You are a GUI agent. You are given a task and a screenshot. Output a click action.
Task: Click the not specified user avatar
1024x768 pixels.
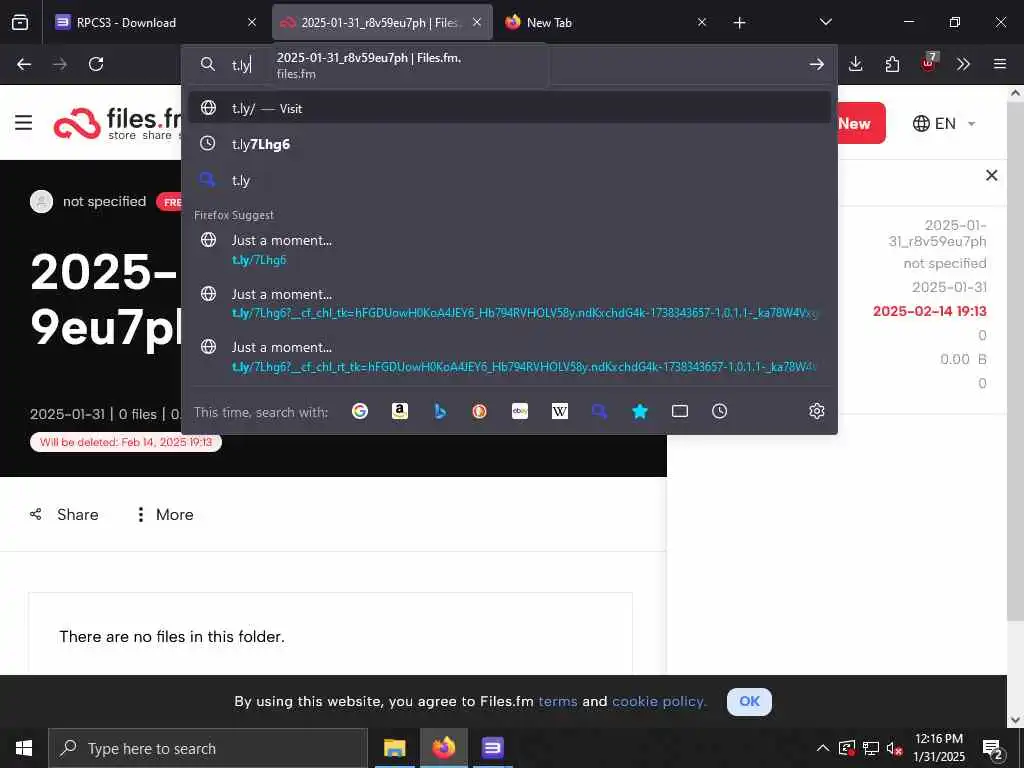[41, 201]
